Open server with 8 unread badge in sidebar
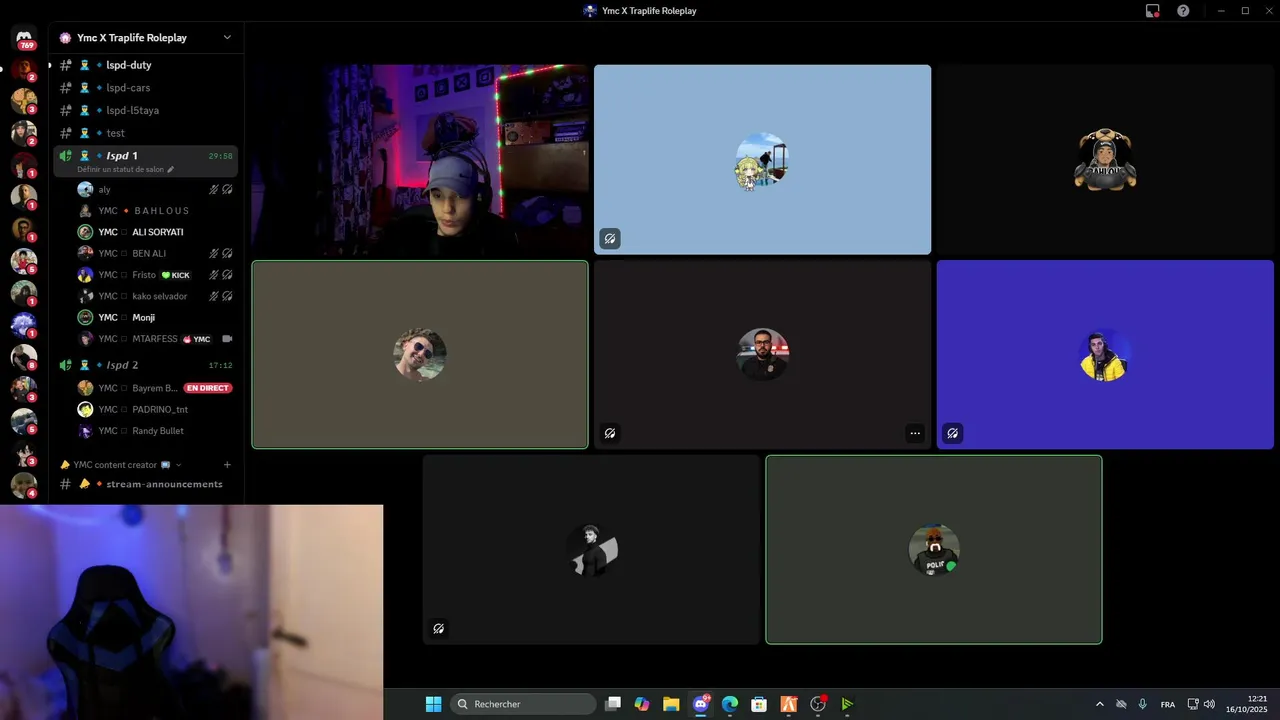The image size is (1280, 720). click(24, 358)
